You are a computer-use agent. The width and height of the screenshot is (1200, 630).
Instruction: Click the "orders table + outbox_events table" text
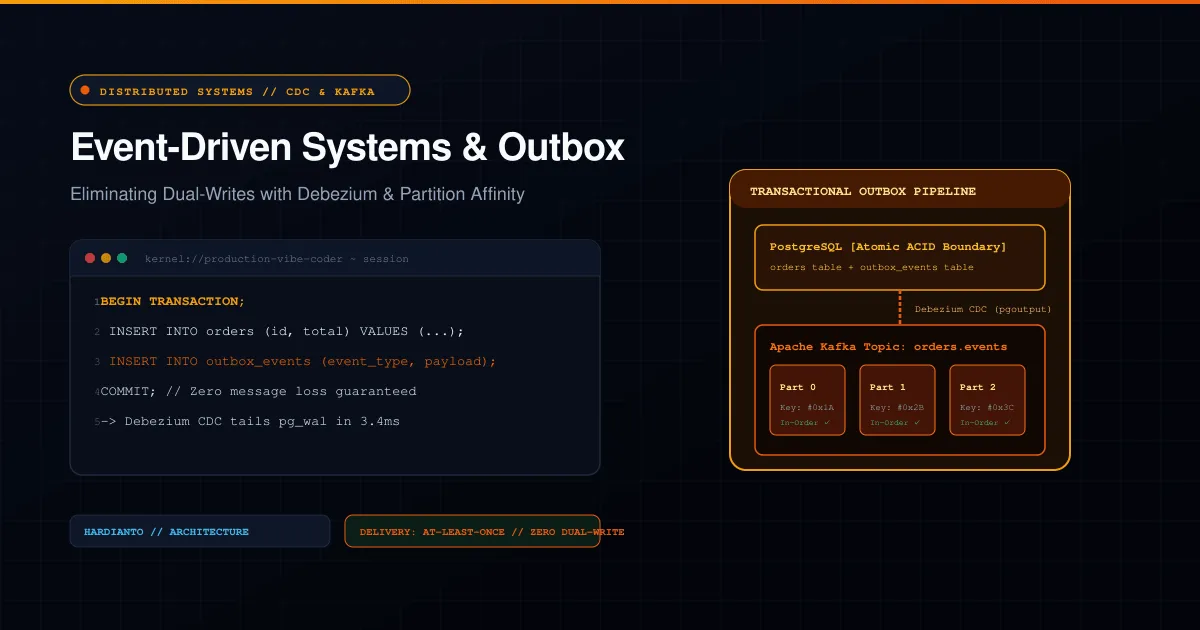click(x=872, y=267)
